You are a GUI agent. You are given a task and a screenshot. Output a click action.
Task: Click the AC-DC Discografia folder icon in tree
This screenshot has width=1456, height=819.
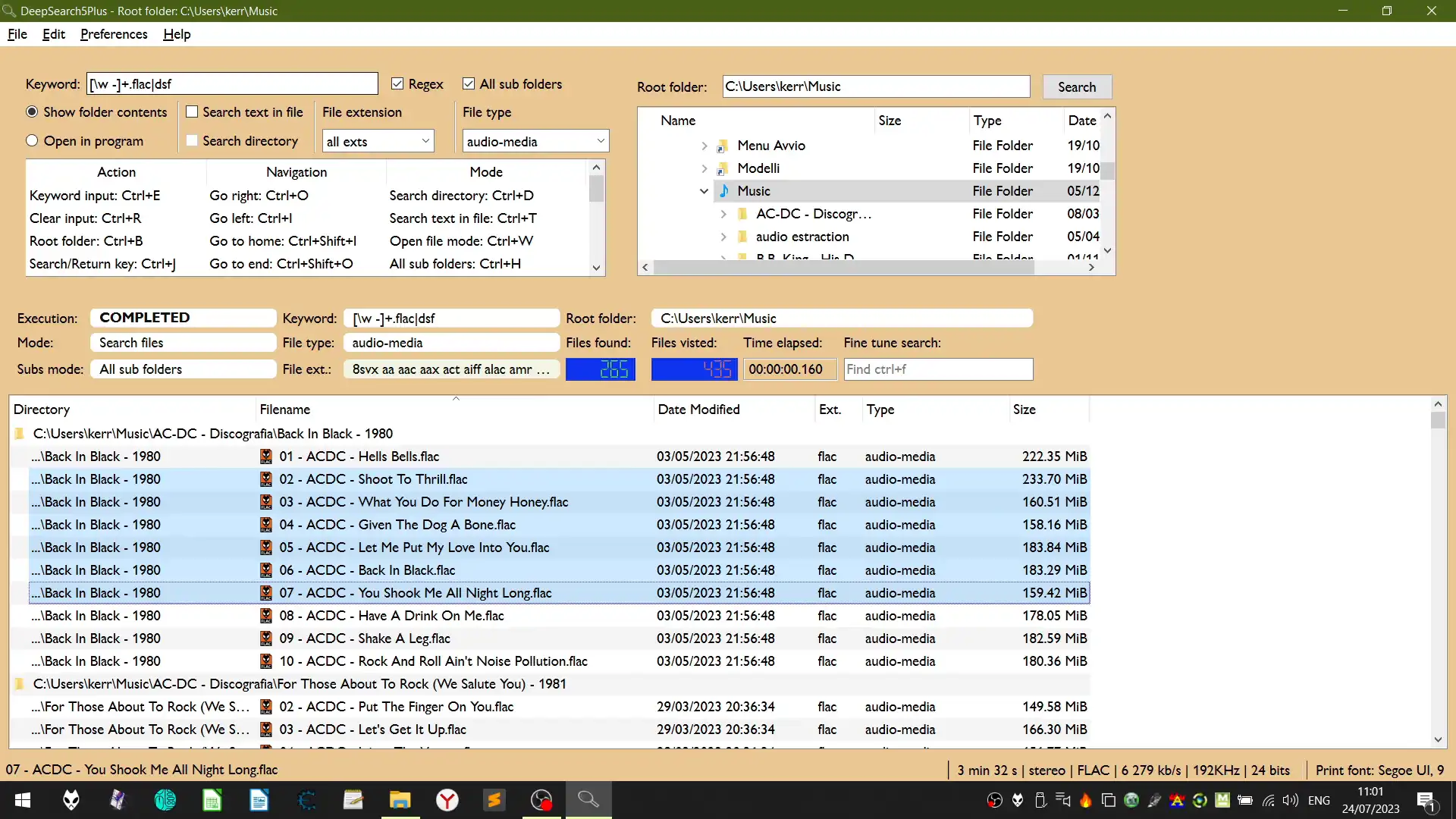[x=742, y=214]
